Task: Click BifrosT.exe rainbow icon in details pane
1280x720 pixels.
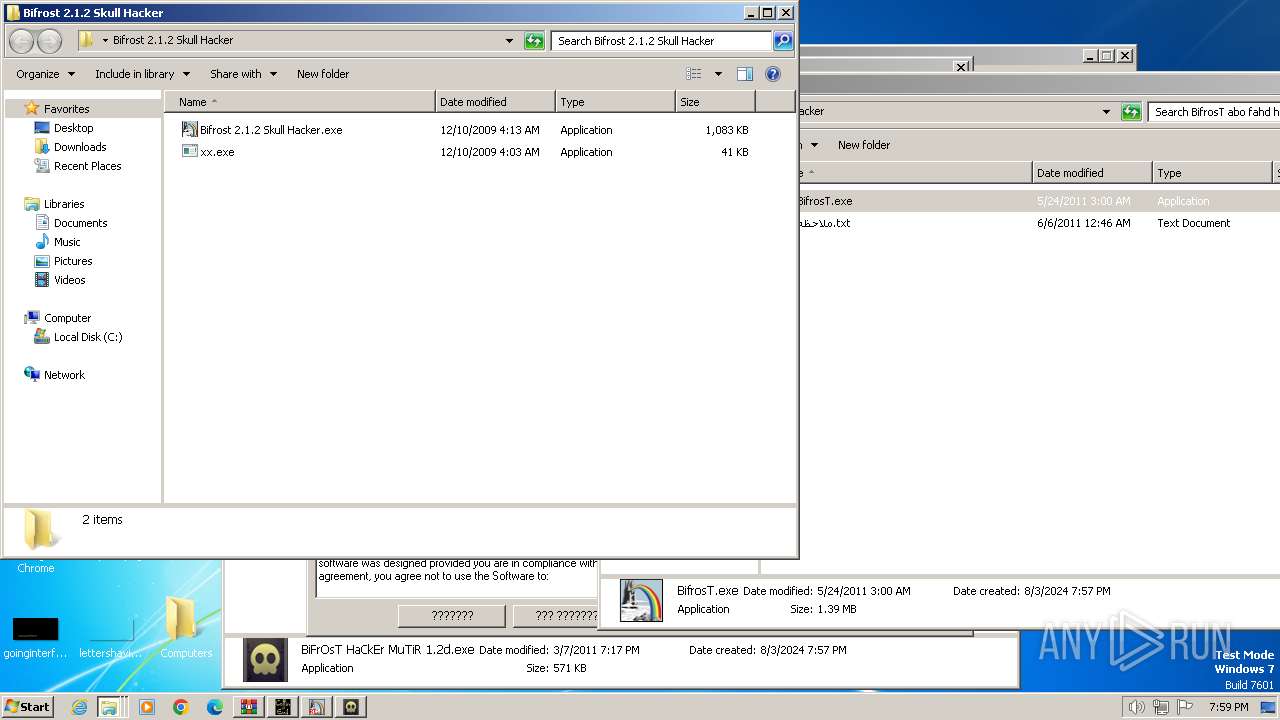Action: pyautogui.click(x=641, y=600)
